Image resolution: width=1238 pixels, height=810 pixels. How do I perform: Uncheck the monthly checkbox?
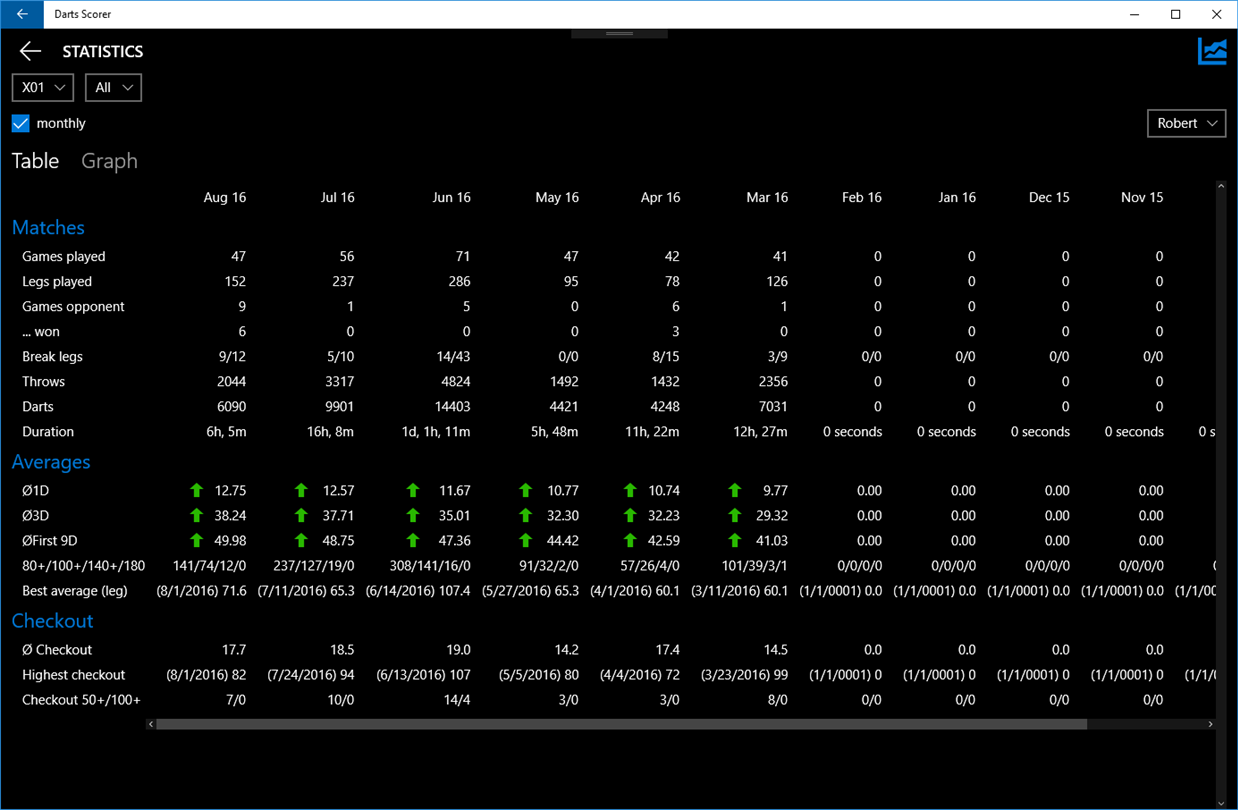point(21,123)
